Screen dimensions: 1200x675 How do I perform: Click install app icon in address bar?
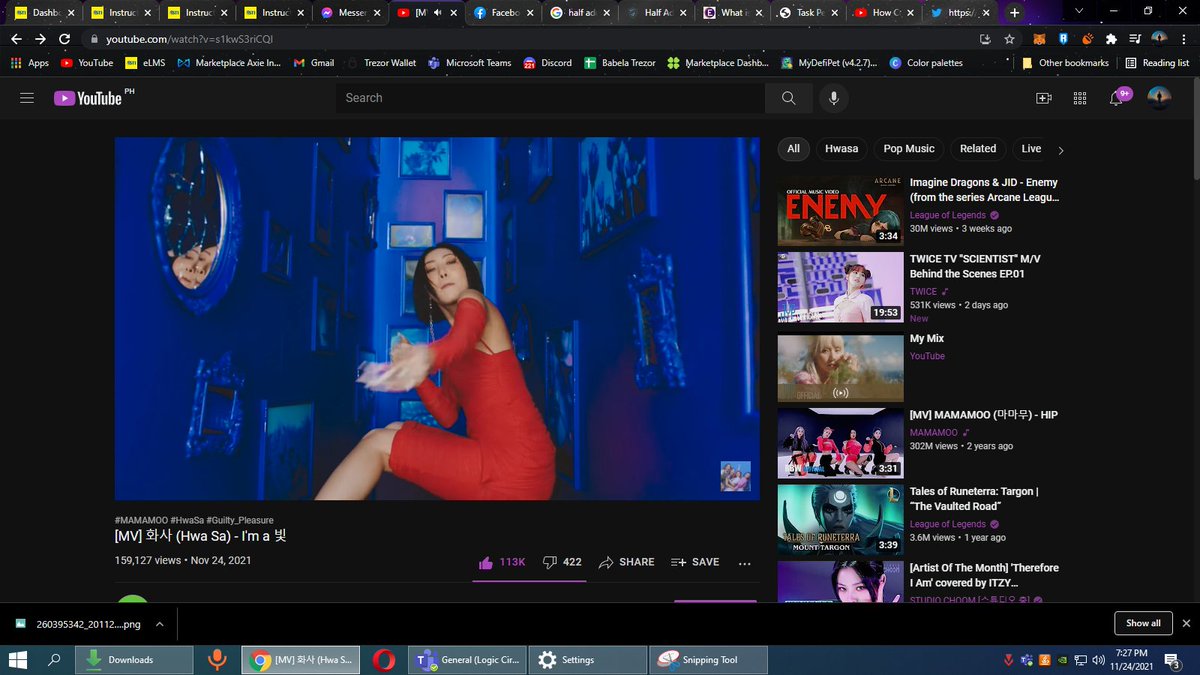tap(985, 39)
